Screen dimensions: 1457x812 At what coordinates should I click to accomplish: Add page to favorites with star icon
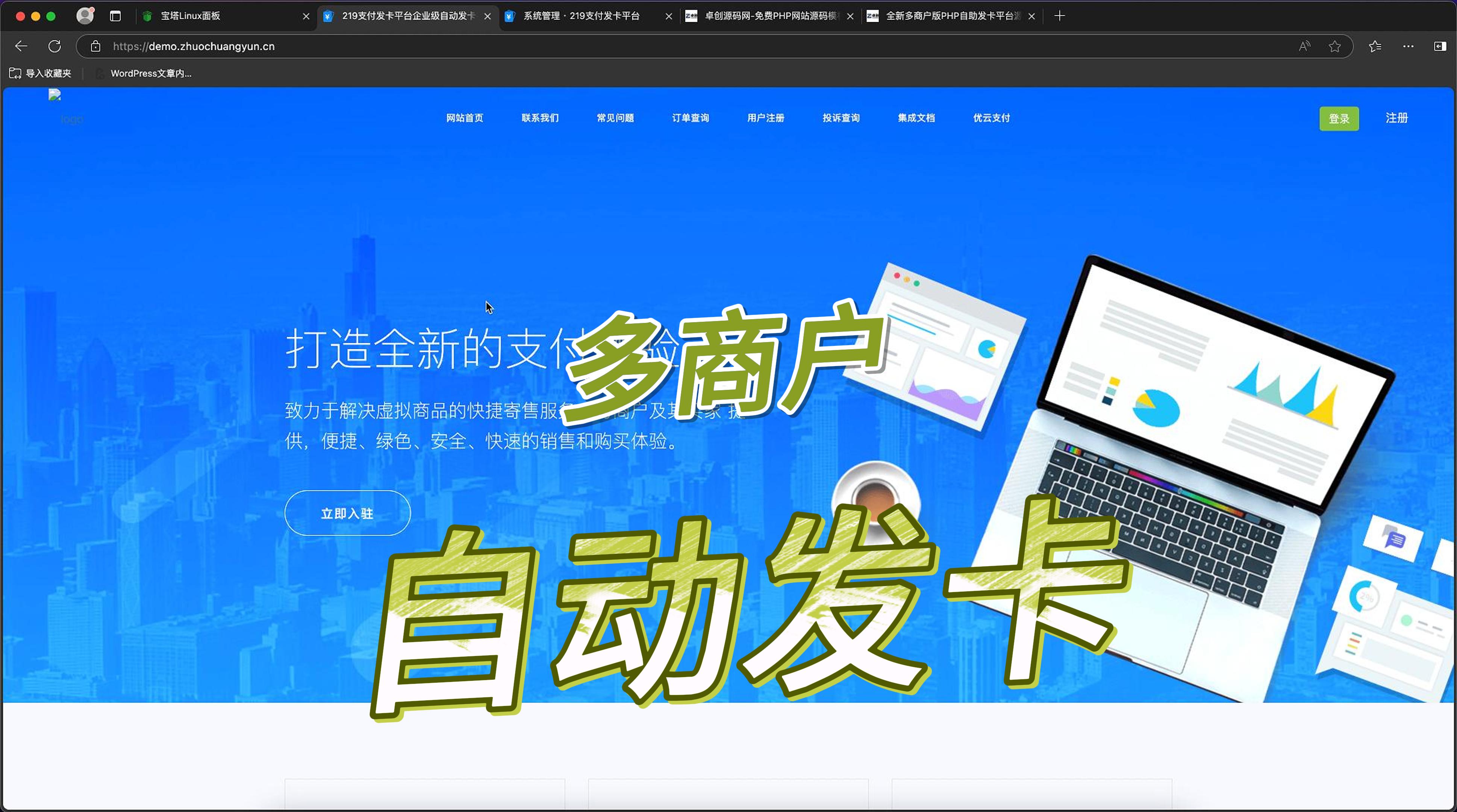pos(1335,46)
